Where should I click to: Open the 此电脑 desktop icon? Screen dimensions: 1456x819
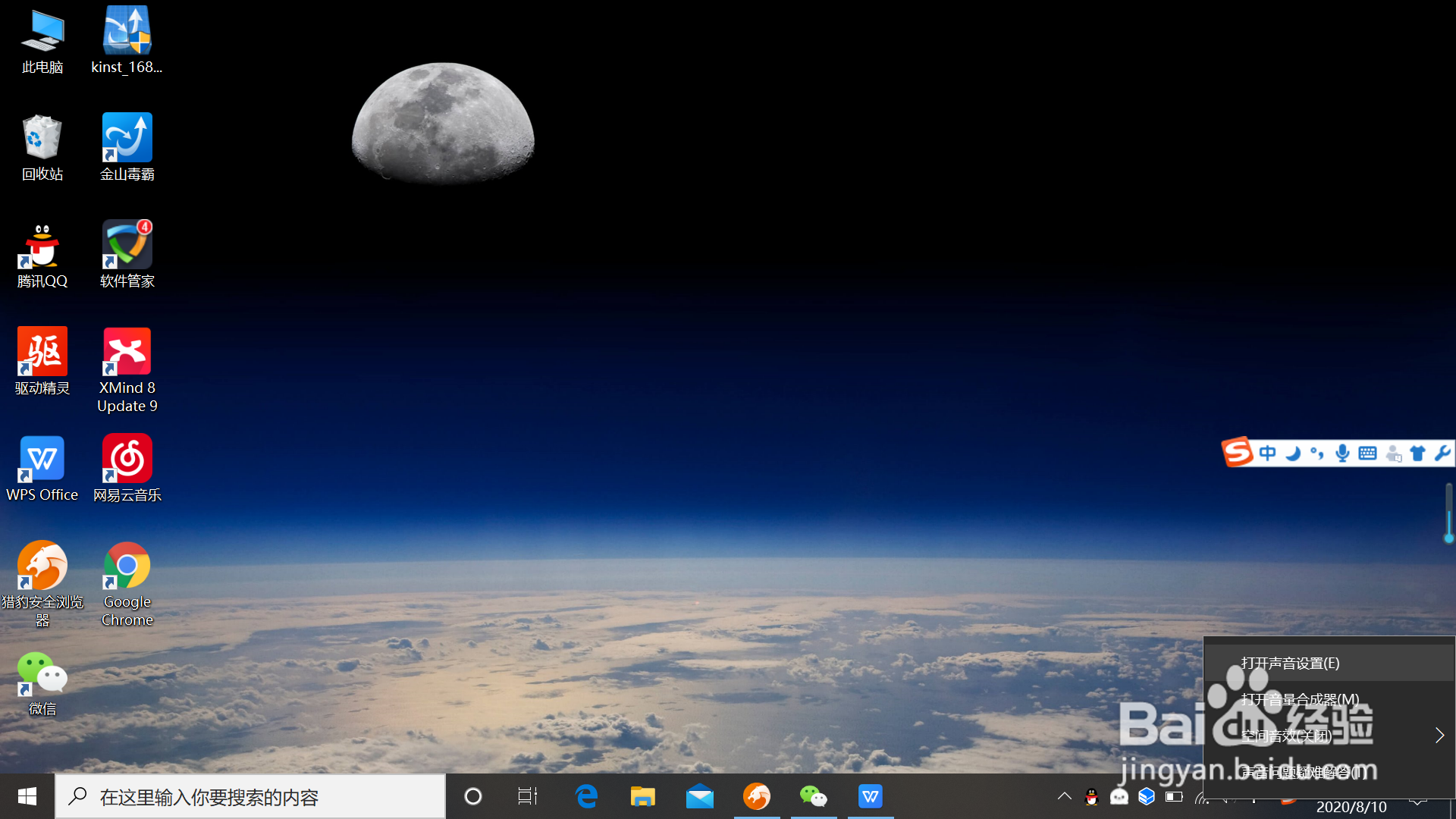coord(42,42)
